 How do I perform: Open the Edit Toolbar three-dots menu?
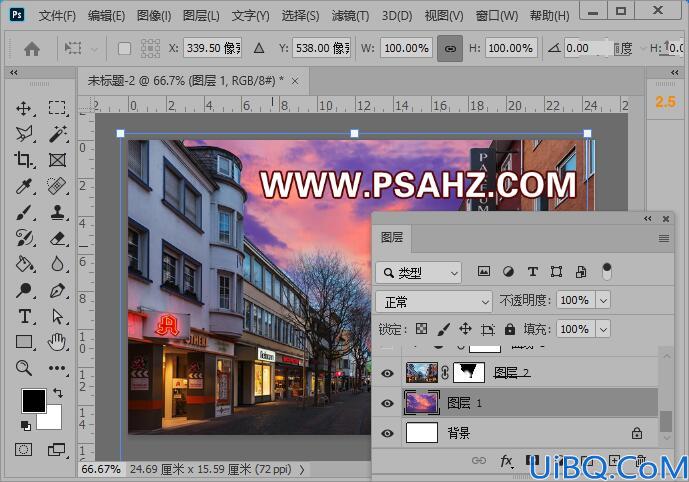[x=58, y=368]
